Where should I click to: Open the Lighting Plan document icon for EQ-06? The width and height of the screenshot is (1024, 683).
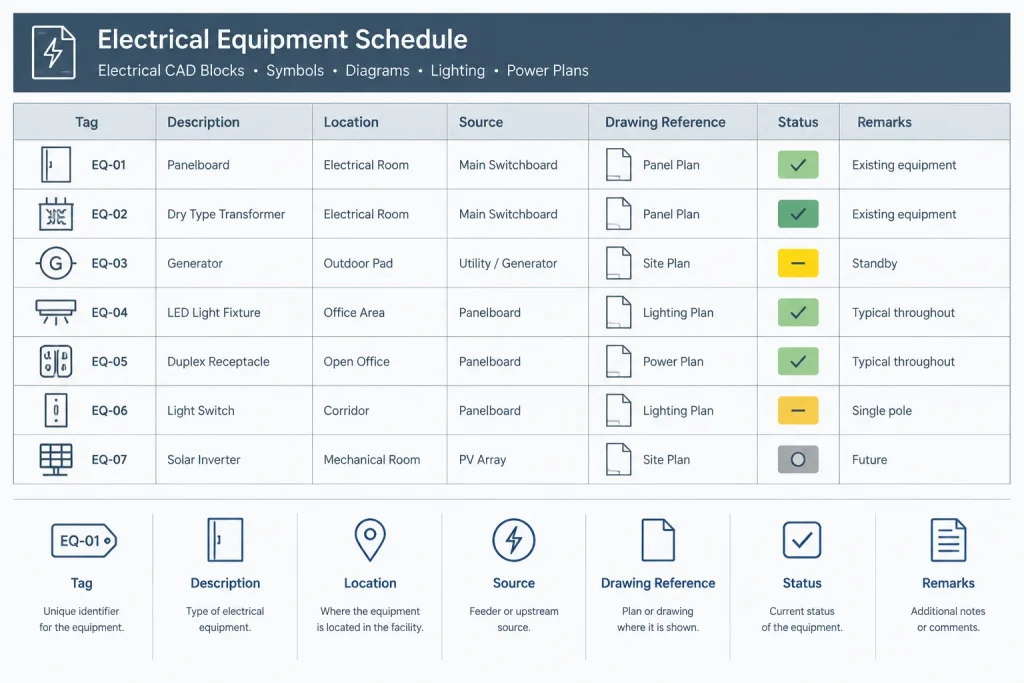click(618, 410)
